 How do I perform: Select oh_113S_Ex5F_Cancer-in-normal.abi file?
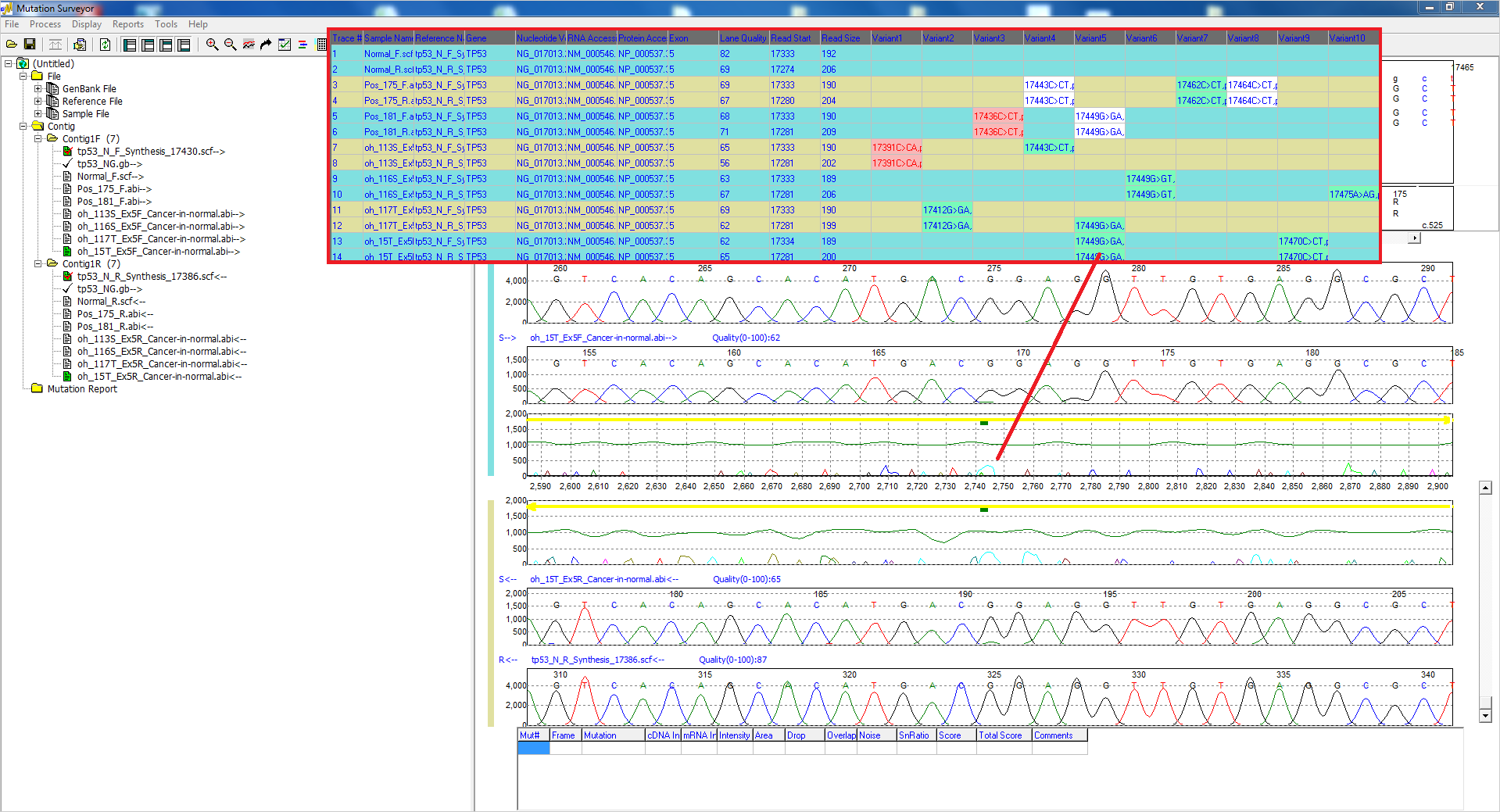point(160,213)
